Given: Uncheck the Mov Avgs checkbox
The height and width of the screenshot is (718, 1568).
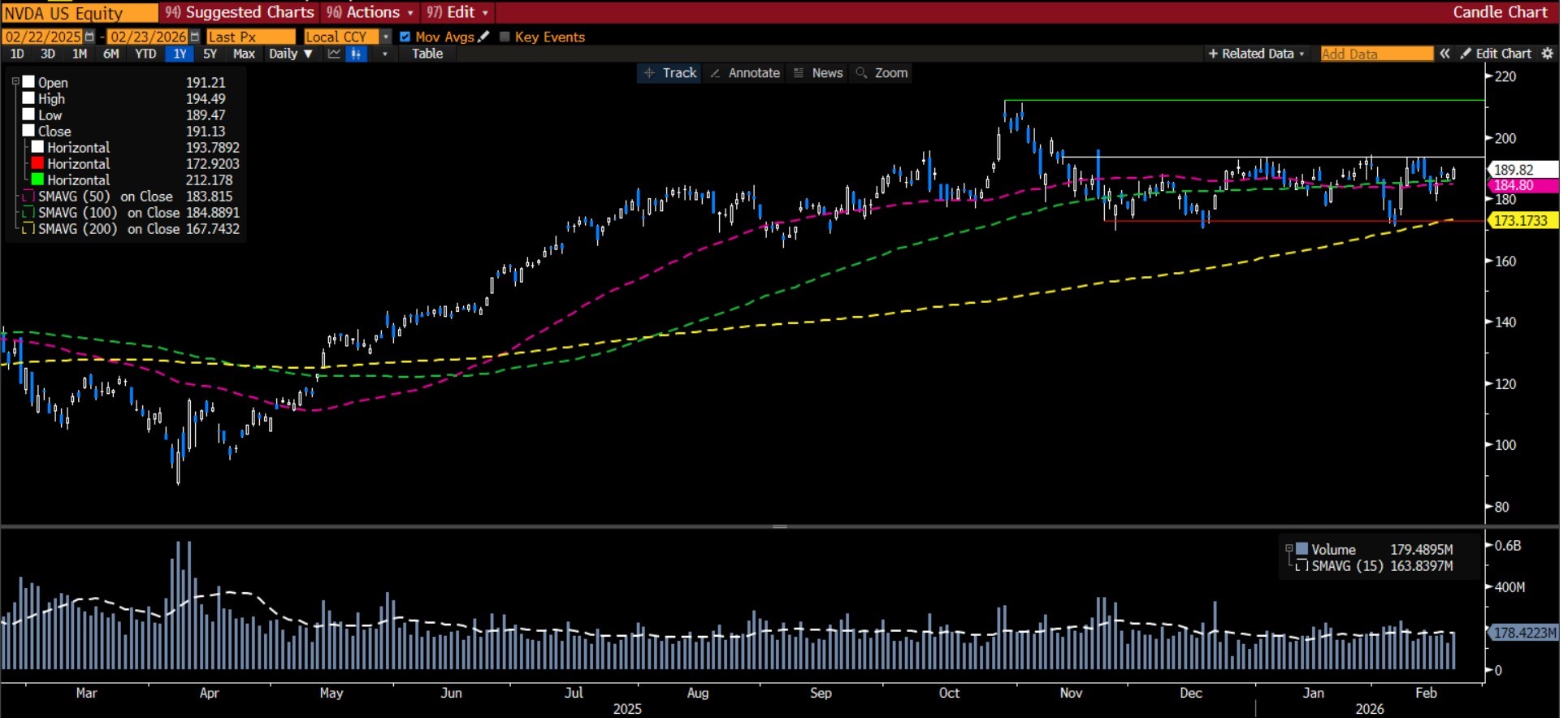Looking at the screenshot, I should point(405,37).
